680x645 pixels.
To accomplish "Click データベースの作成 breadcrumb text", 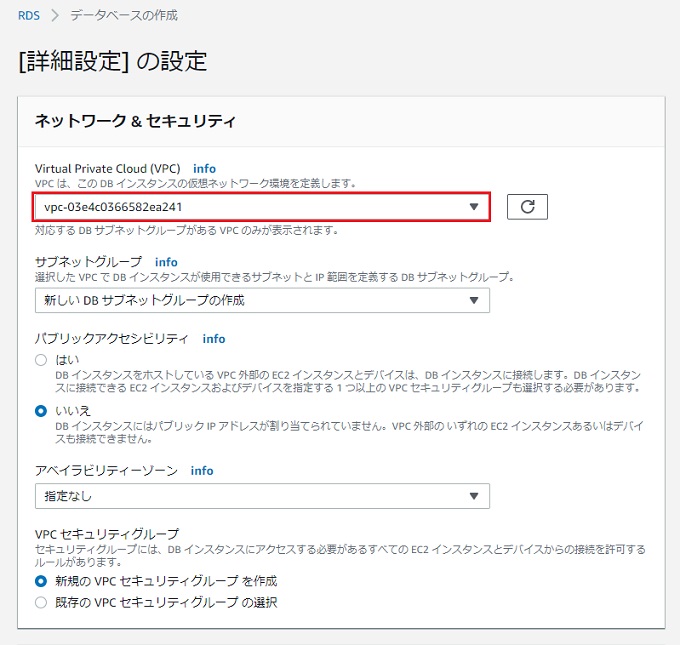I will click(x=124, y=16).
